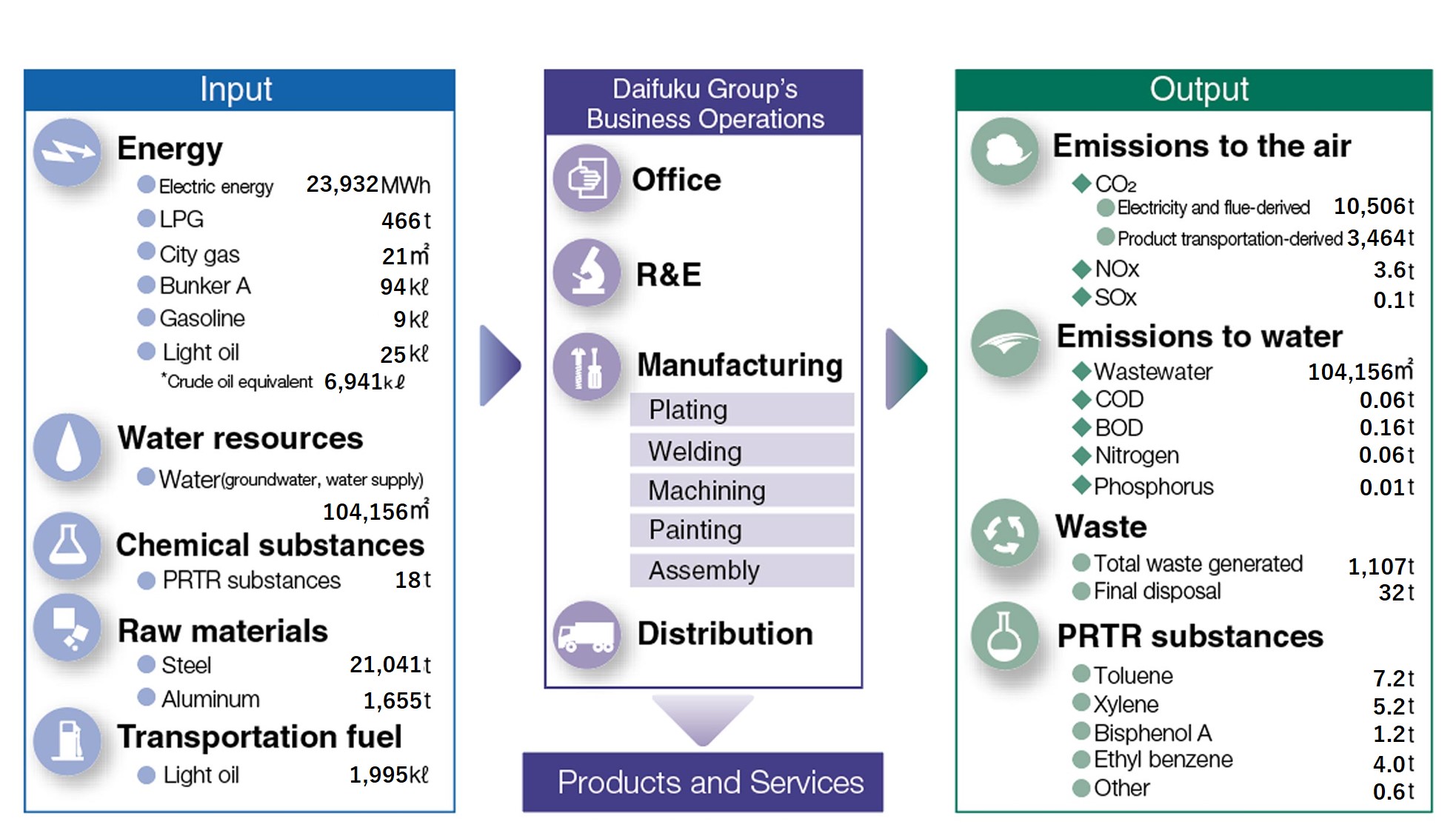Select the Daifuku Group's Business Operations header
Image resolution: width=1456 pixels, height=833 pixels.
point(704,103)
